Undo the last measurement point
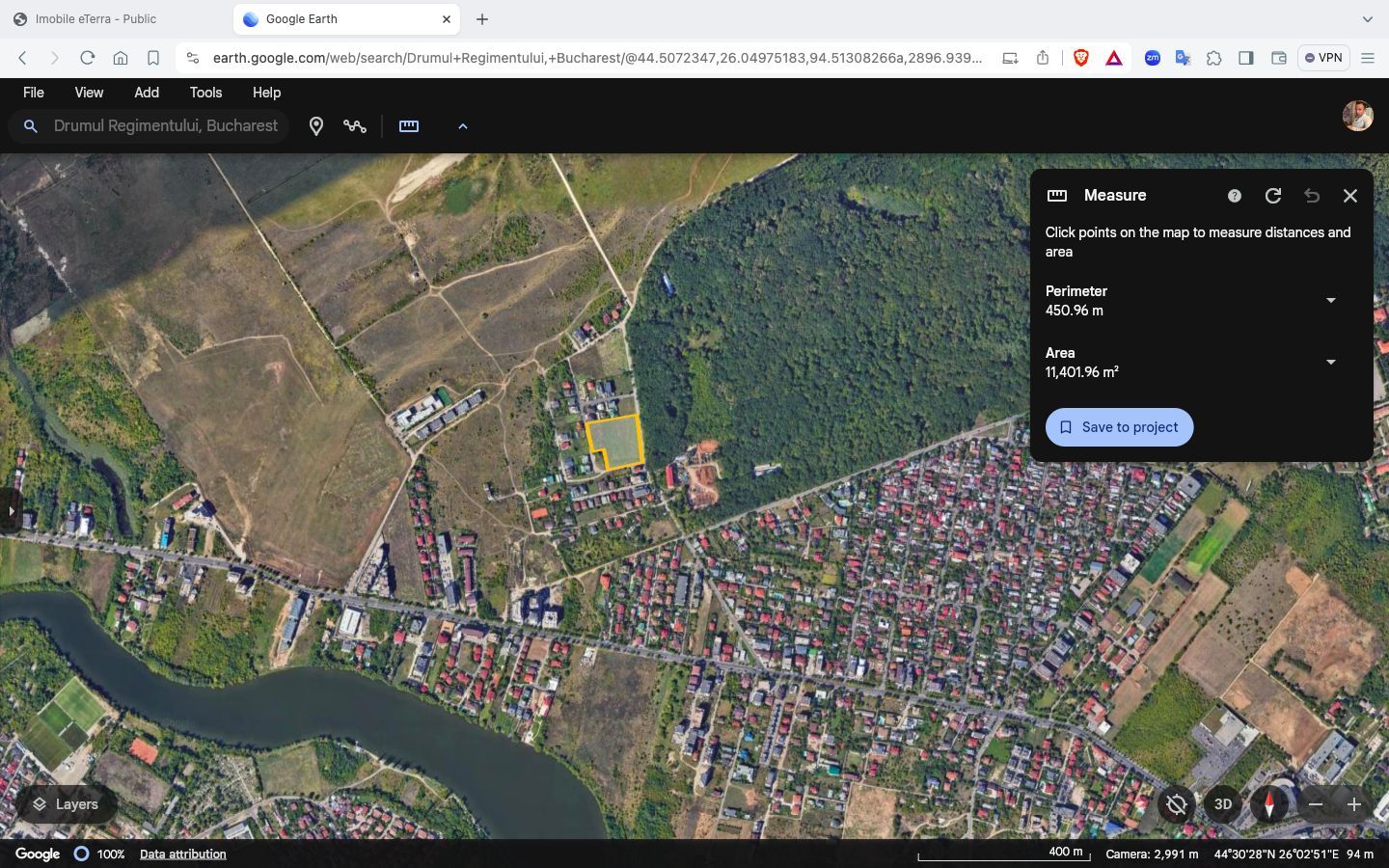 pos(1311,196)
